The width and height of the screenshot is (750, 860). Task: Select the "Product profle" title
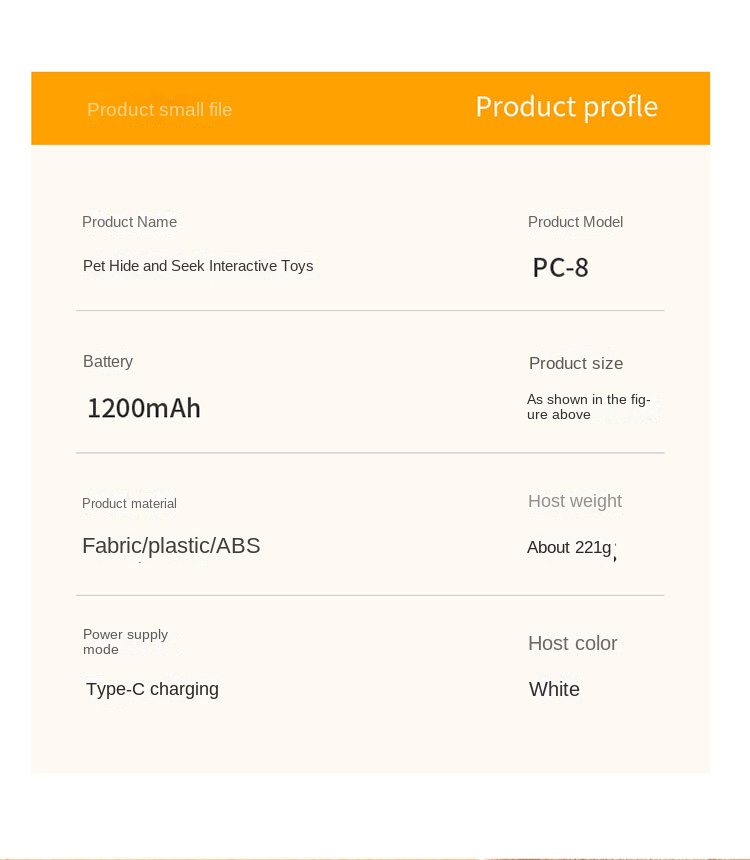pos(566,107)
